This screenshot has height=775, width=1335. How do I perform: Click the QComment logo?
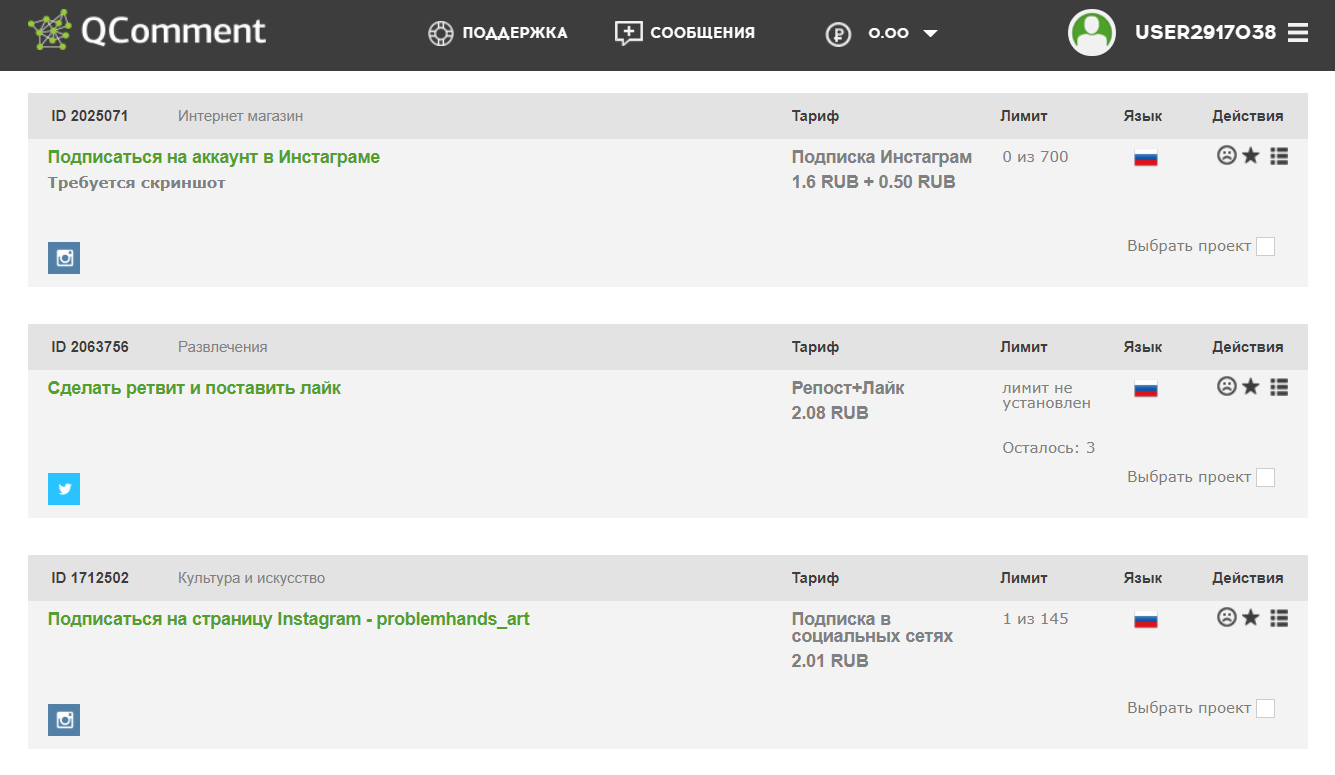(x=147, y=31)
